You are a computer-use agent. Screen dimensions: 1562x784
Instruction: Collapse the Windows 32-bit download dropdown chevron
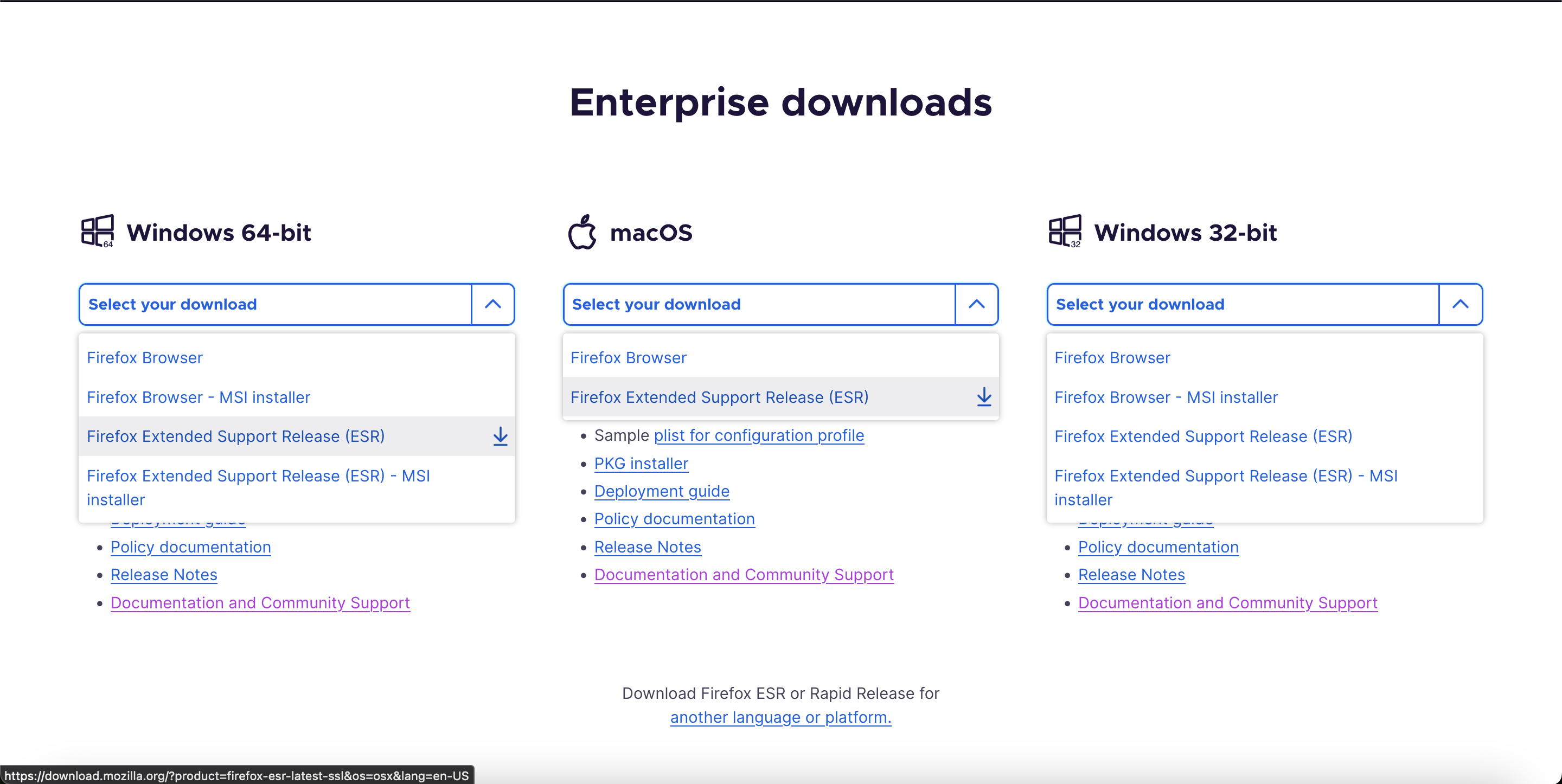pyautogui.click(x=1461, y=304)
